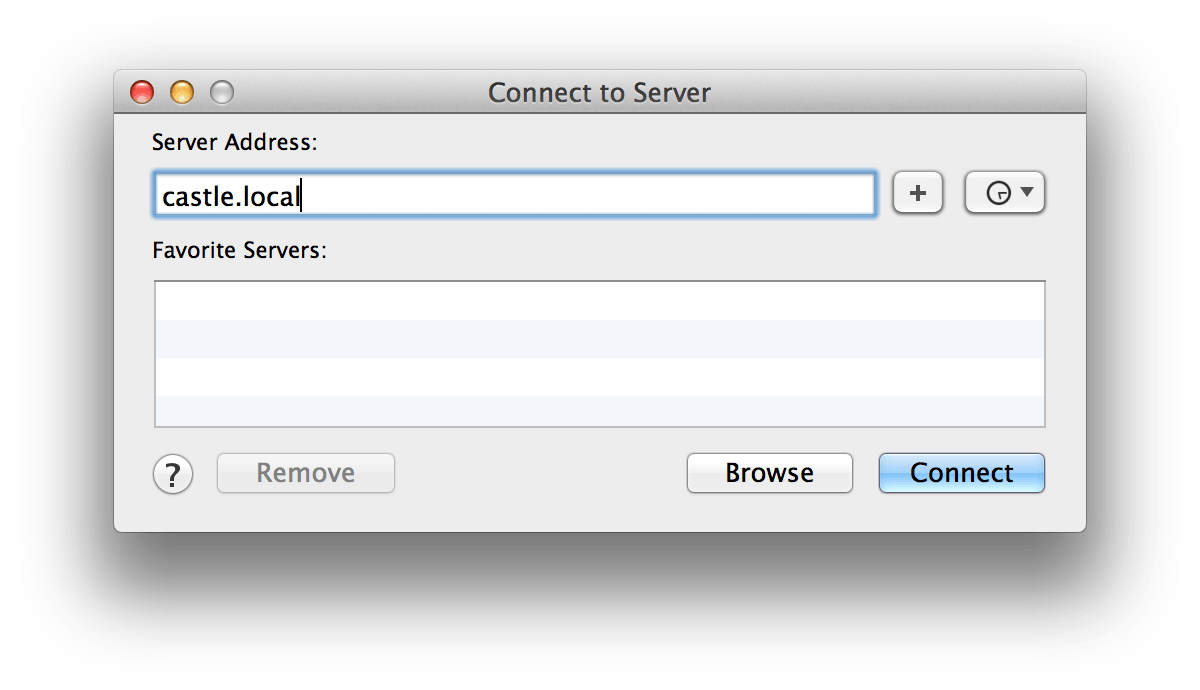Select the second row in Favorite Servers list
This screenshot has width=1200, height=690.
599,339
